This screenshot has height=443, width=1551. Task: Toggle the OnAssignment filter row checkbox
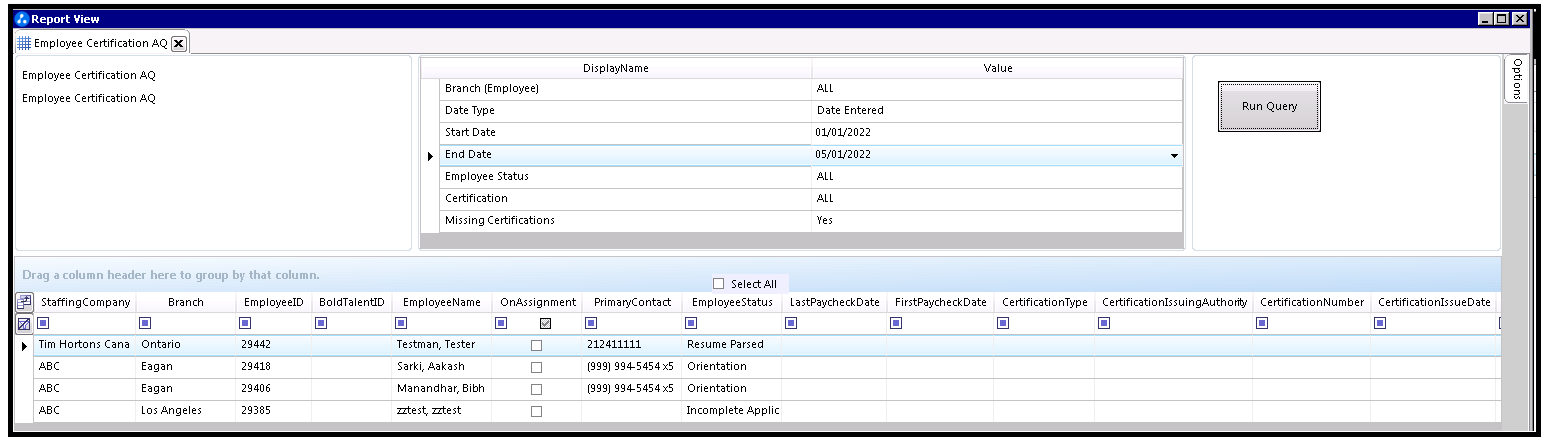tap(546, 323)
